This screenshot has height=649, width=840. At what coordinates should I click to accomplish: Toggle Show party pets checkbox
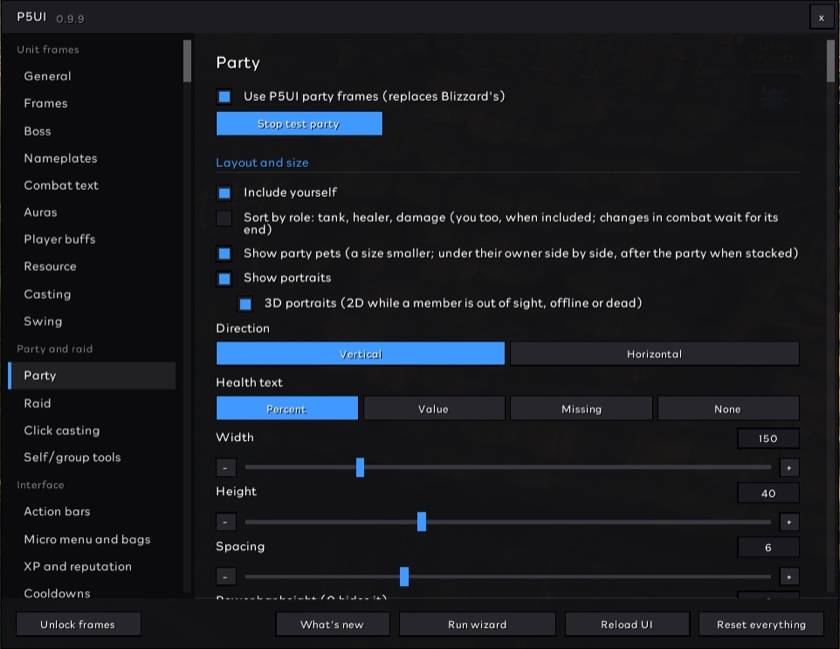pos(224,253)
